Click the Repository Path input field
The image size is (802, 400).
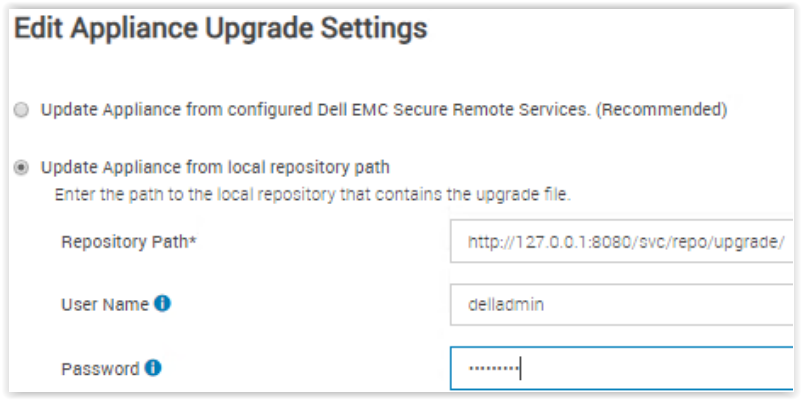tap(620, 242)
